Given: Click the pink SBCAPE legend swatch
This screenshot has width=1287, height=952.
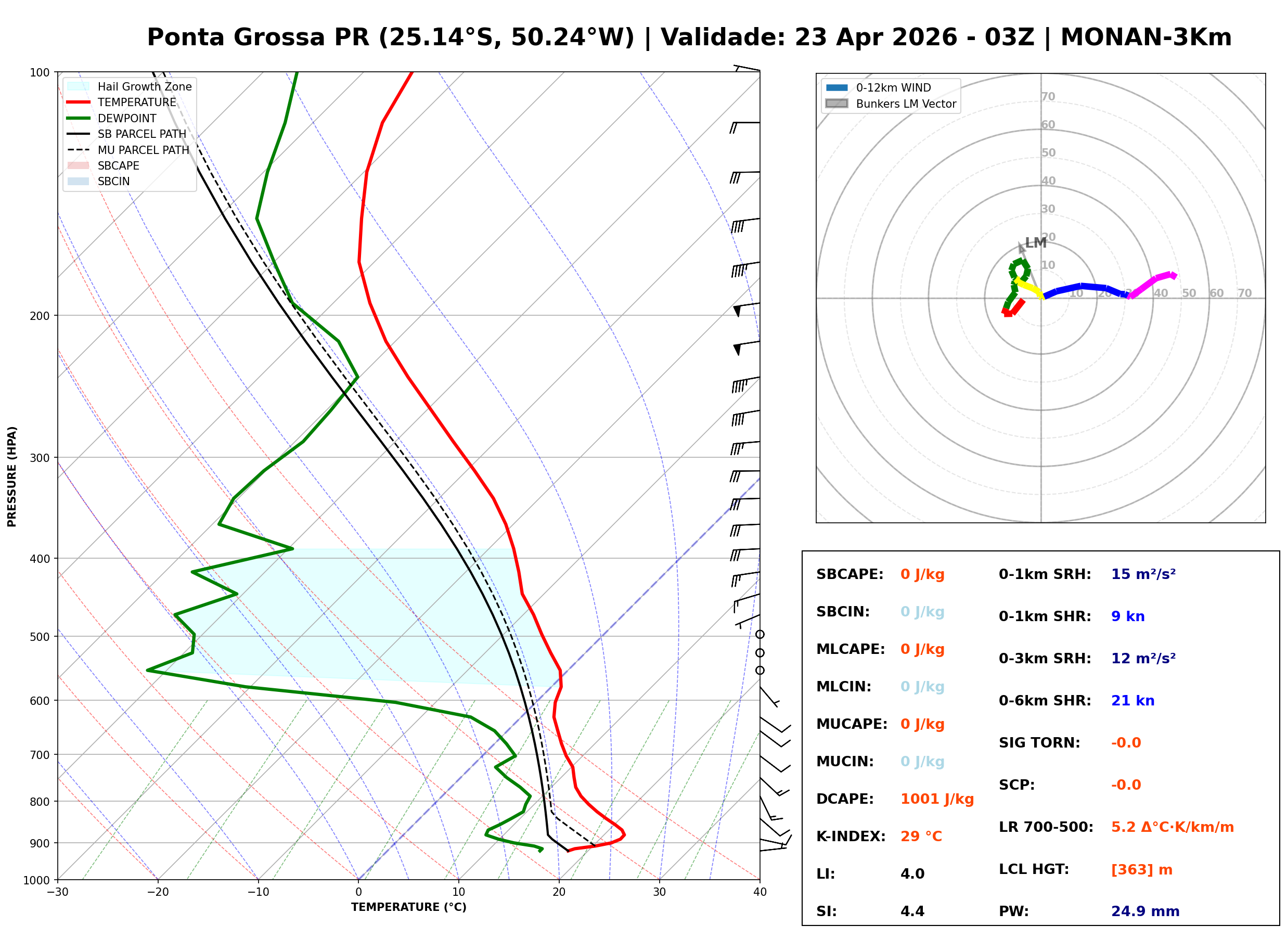Looking at the screenshot, I should (x=79, y=165).
